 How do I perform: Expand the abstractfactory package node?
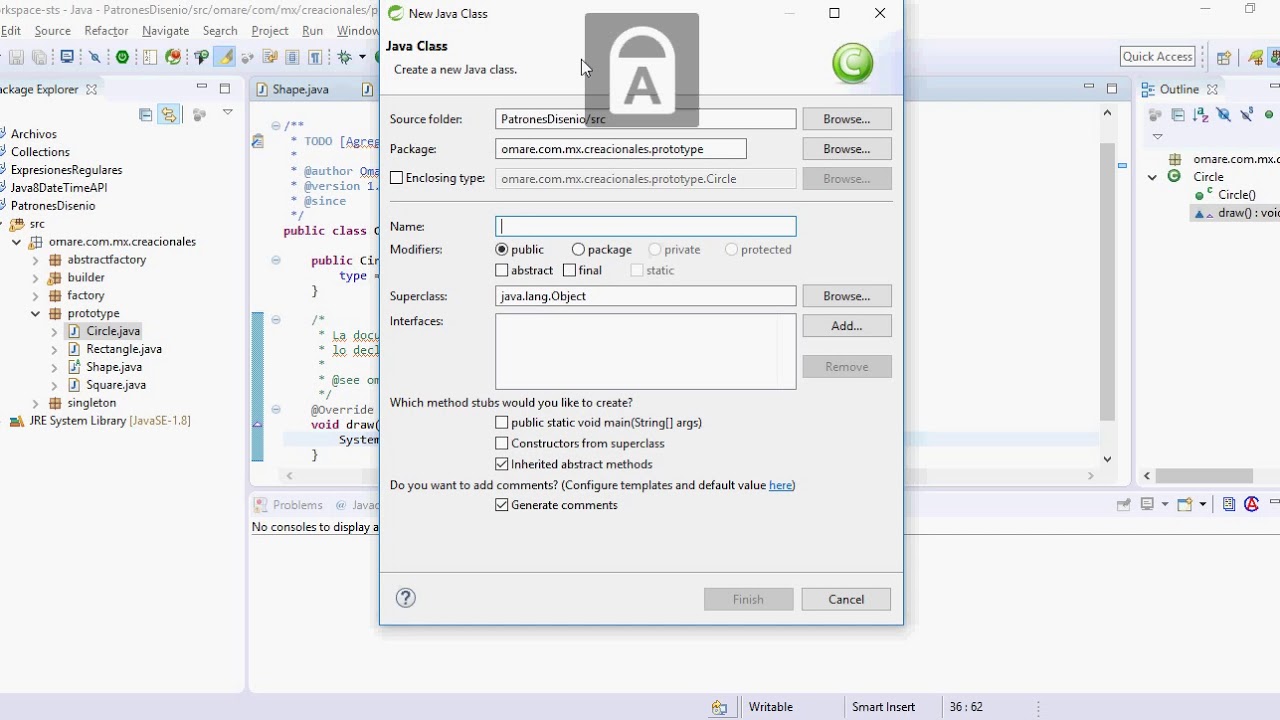tap(35, 260)
